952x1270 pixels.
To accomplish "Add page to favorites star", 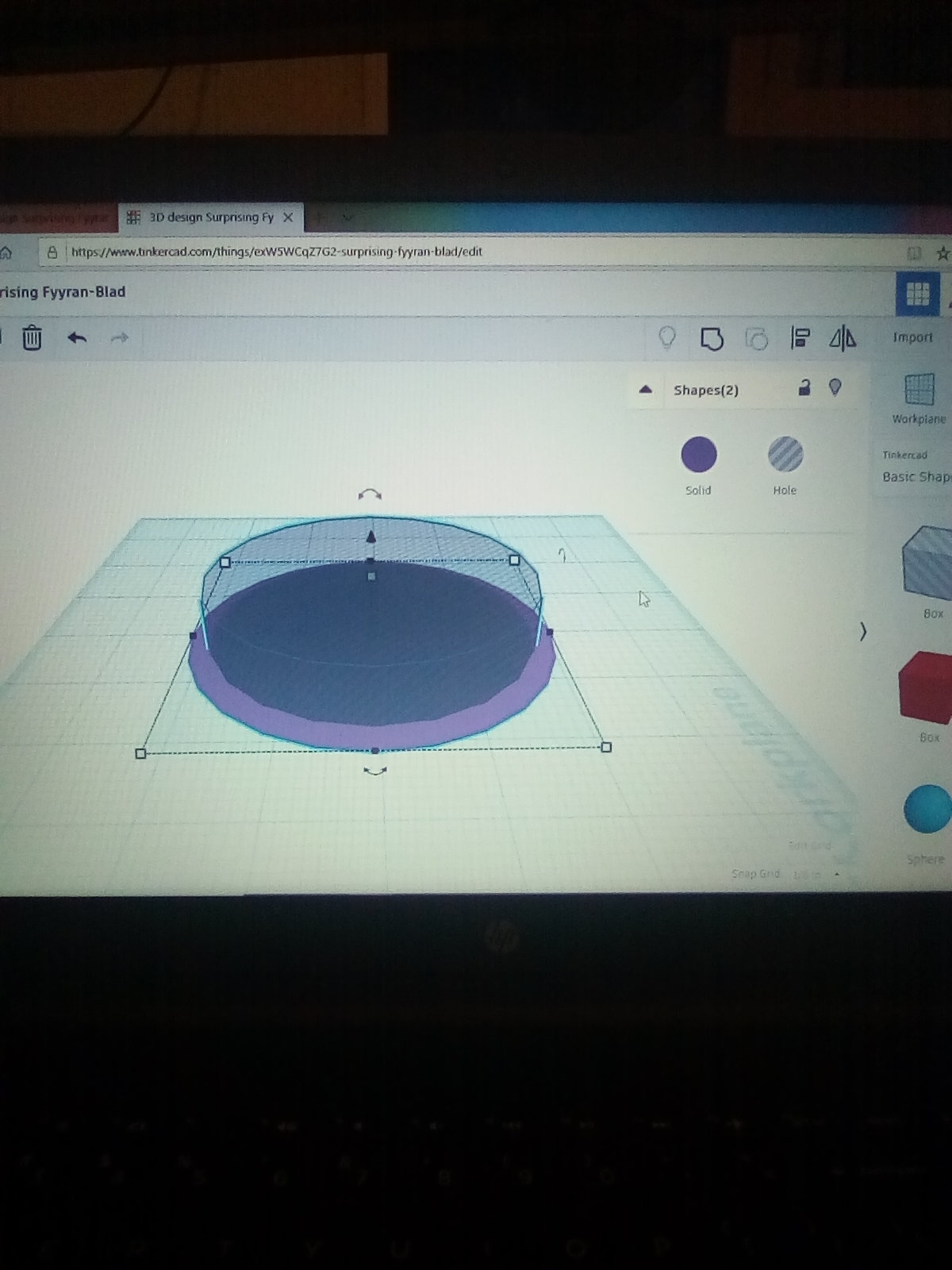I will [942, 253].
